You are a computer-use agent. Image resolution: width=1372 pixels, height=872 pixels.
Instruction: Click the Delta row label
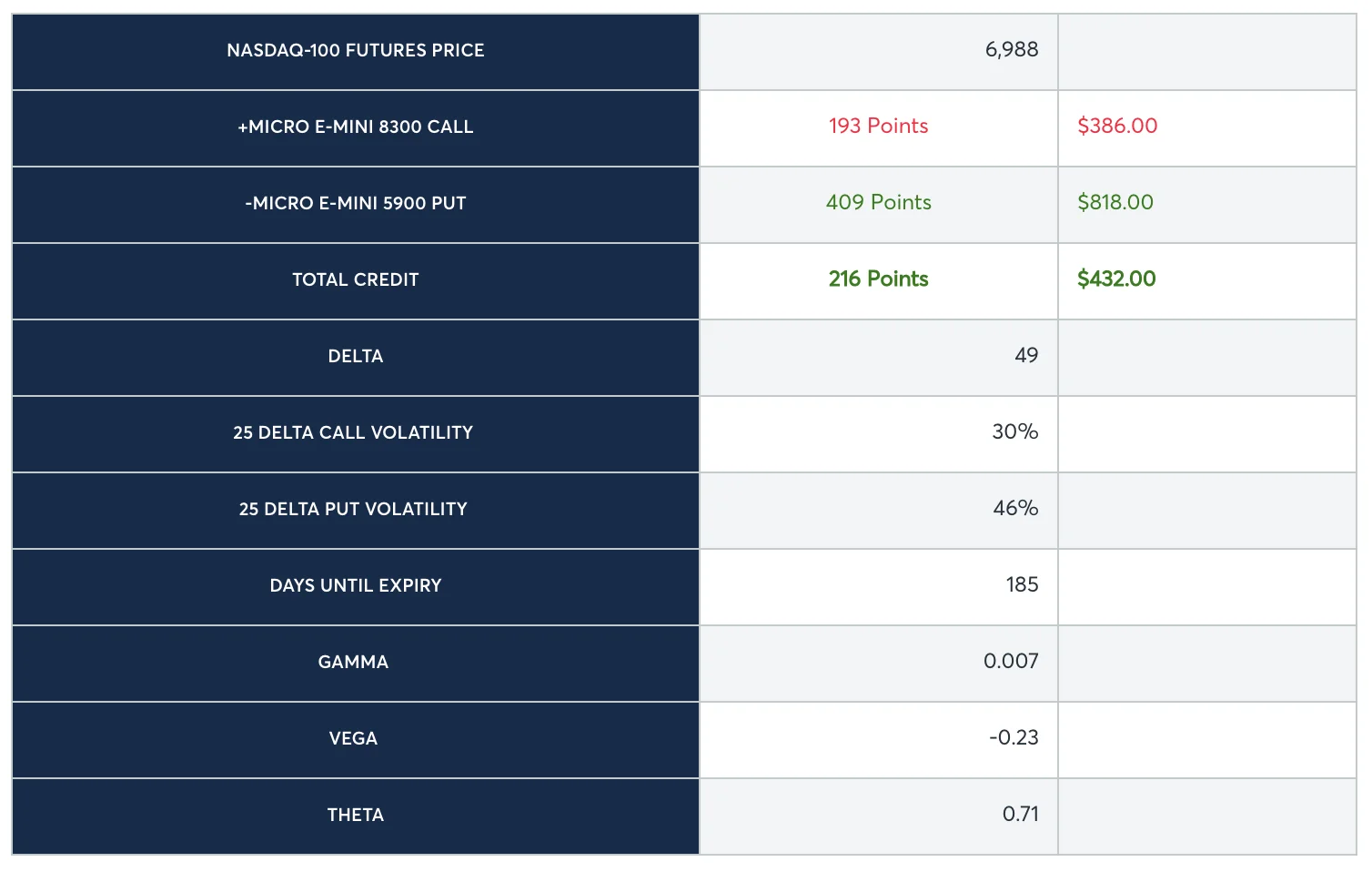(x=356, y=357)
